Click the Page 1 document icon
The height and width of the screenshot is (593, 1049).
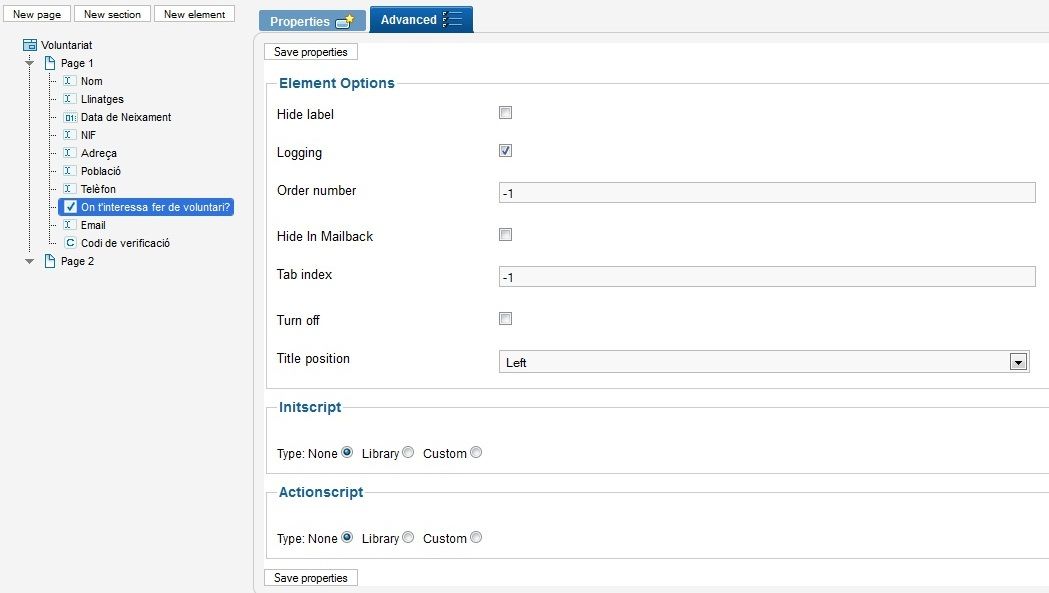click(50, 63)
